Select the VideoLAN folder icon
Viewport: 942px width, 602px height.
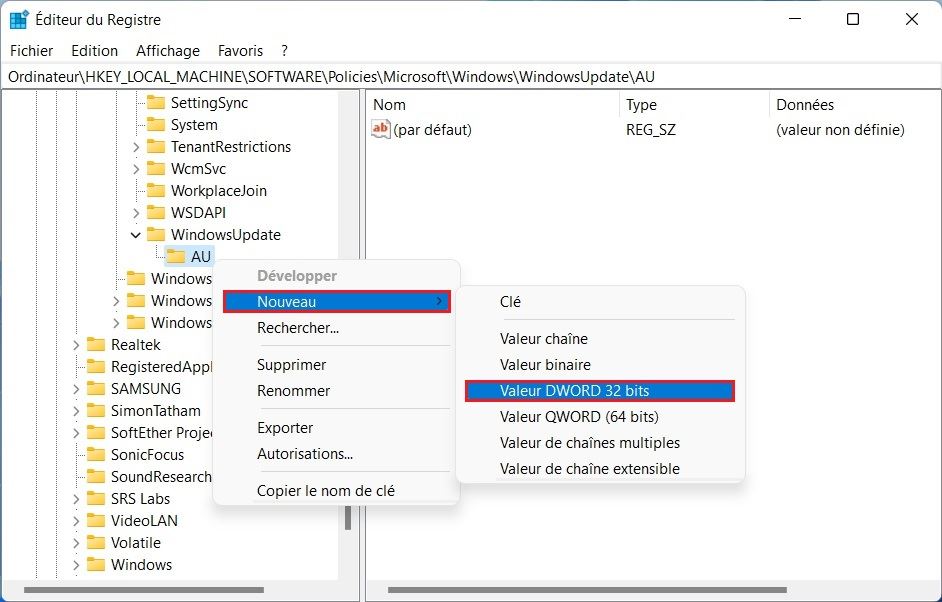(95, 521)
